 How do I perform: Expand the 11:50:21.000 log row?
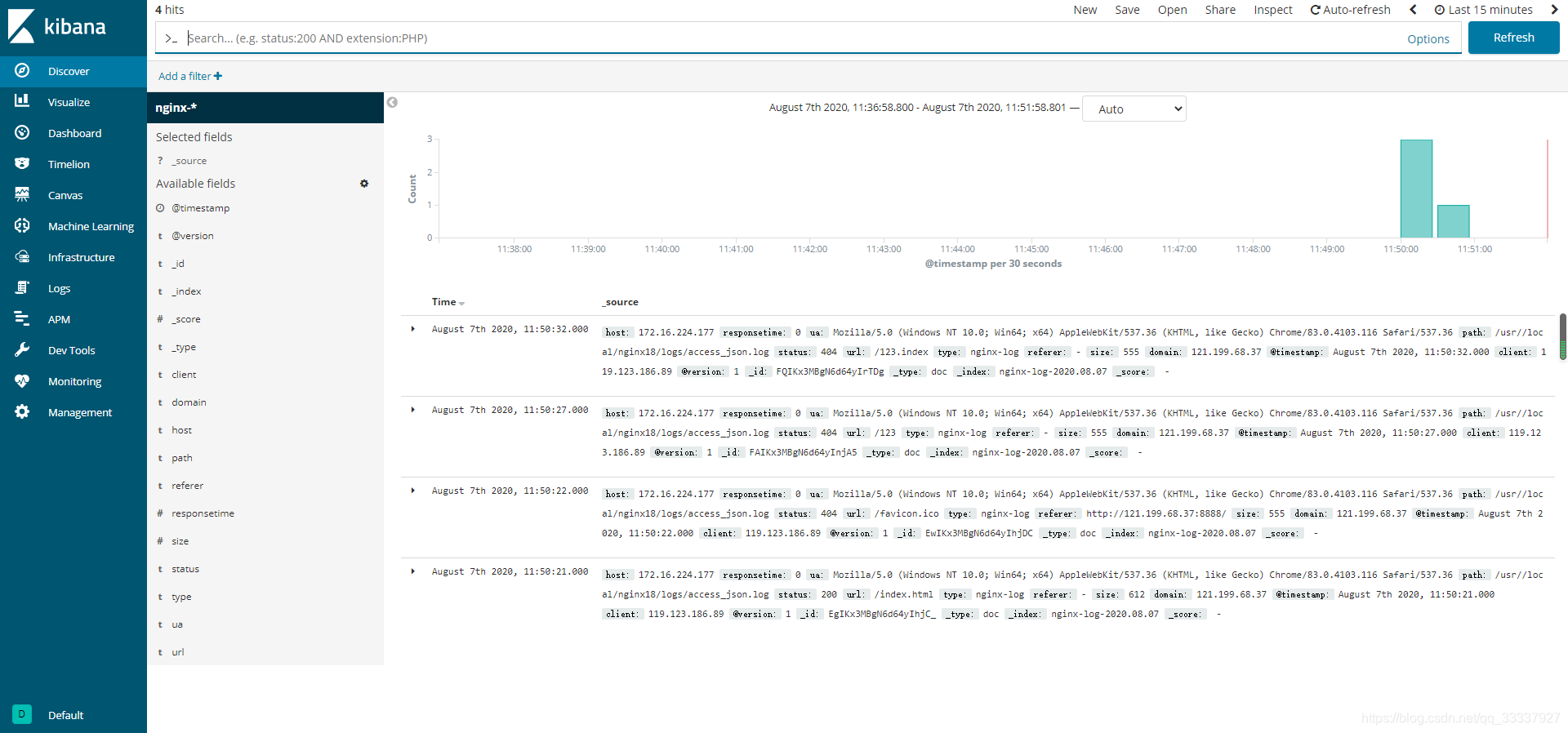pos(413,571)
